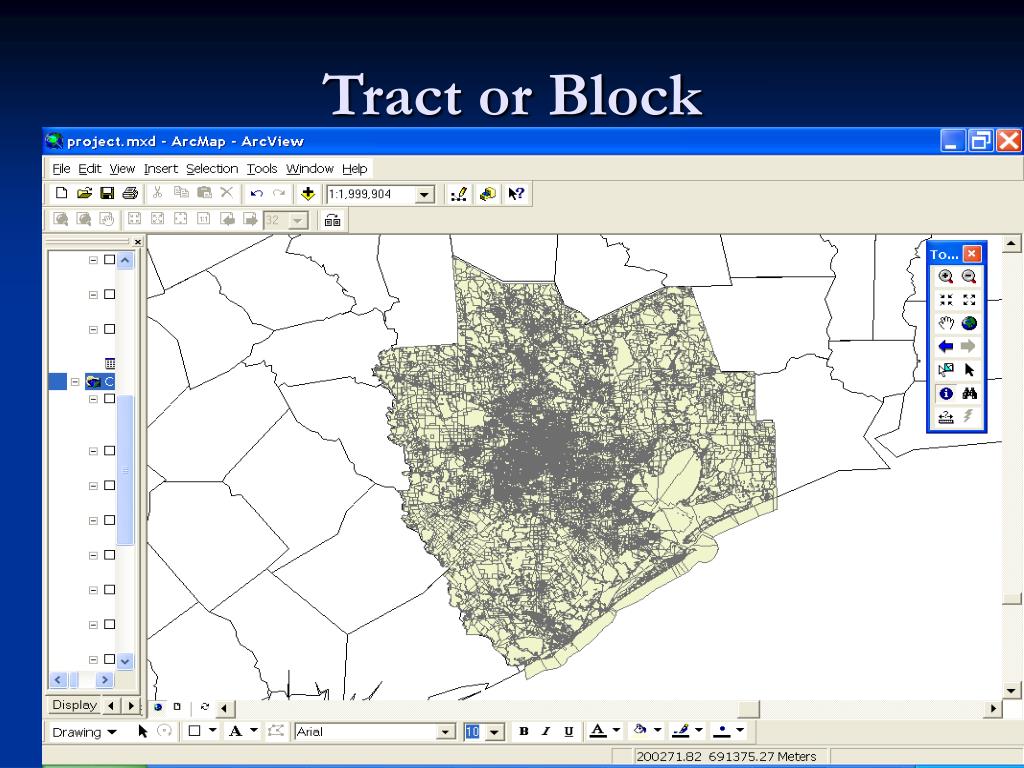The image size is (1024, 768).
Task: Launch ArcCatalog from toolbar
Action: [487, 193]
